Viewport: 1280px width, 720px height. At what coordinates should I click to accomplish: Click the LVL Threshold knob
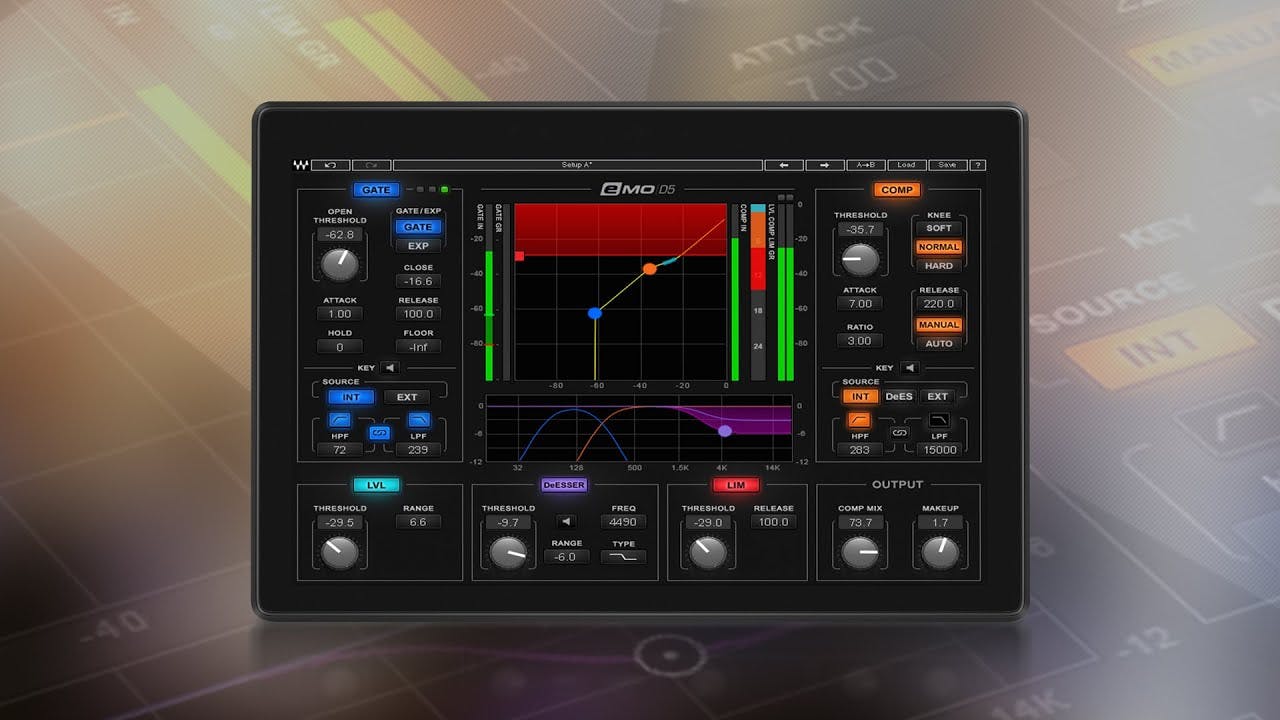point(339,552)
